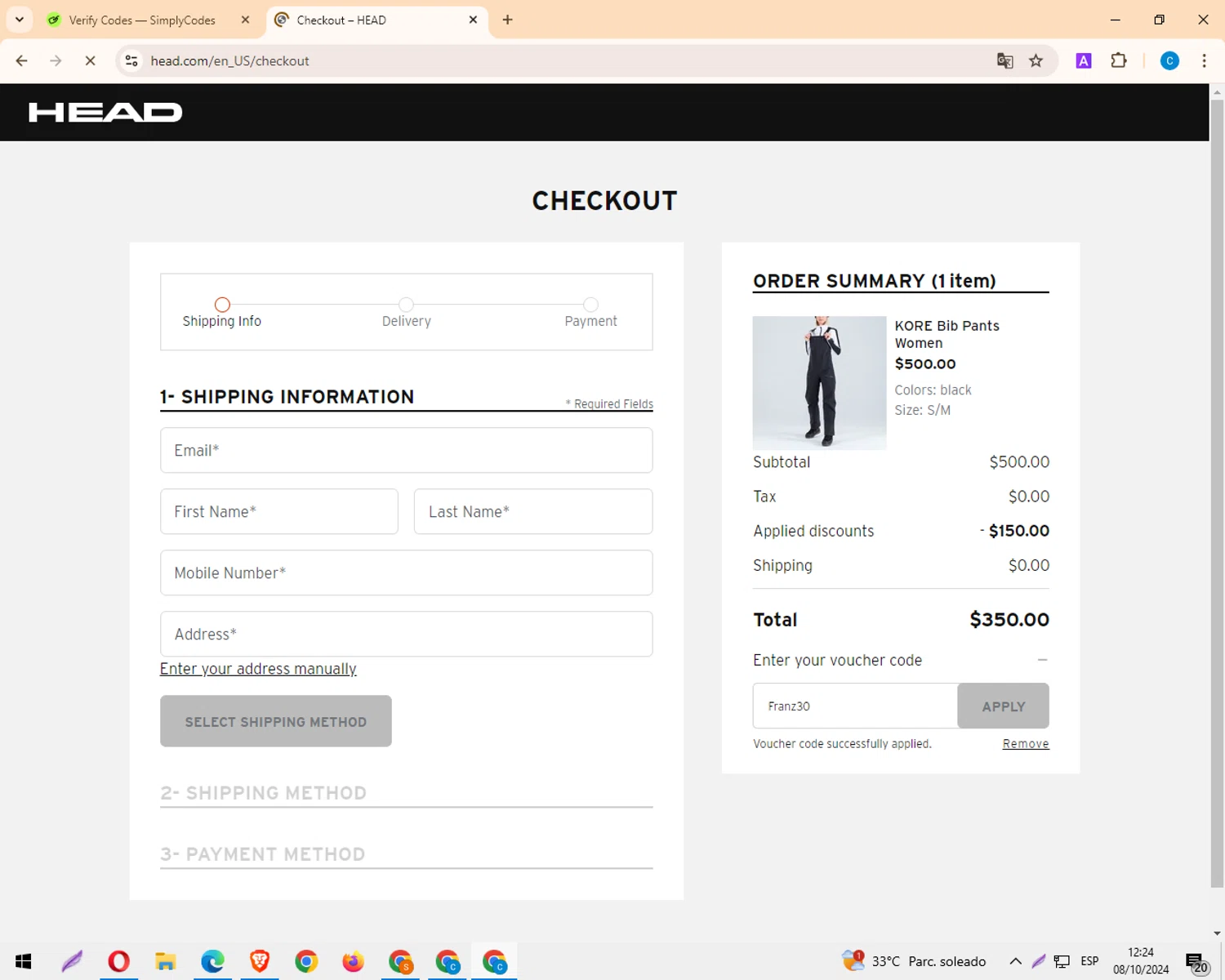Viewport: 1225px width, 980px height.
Task: Collapse the voucher code section
Action: pos(1042,660)
